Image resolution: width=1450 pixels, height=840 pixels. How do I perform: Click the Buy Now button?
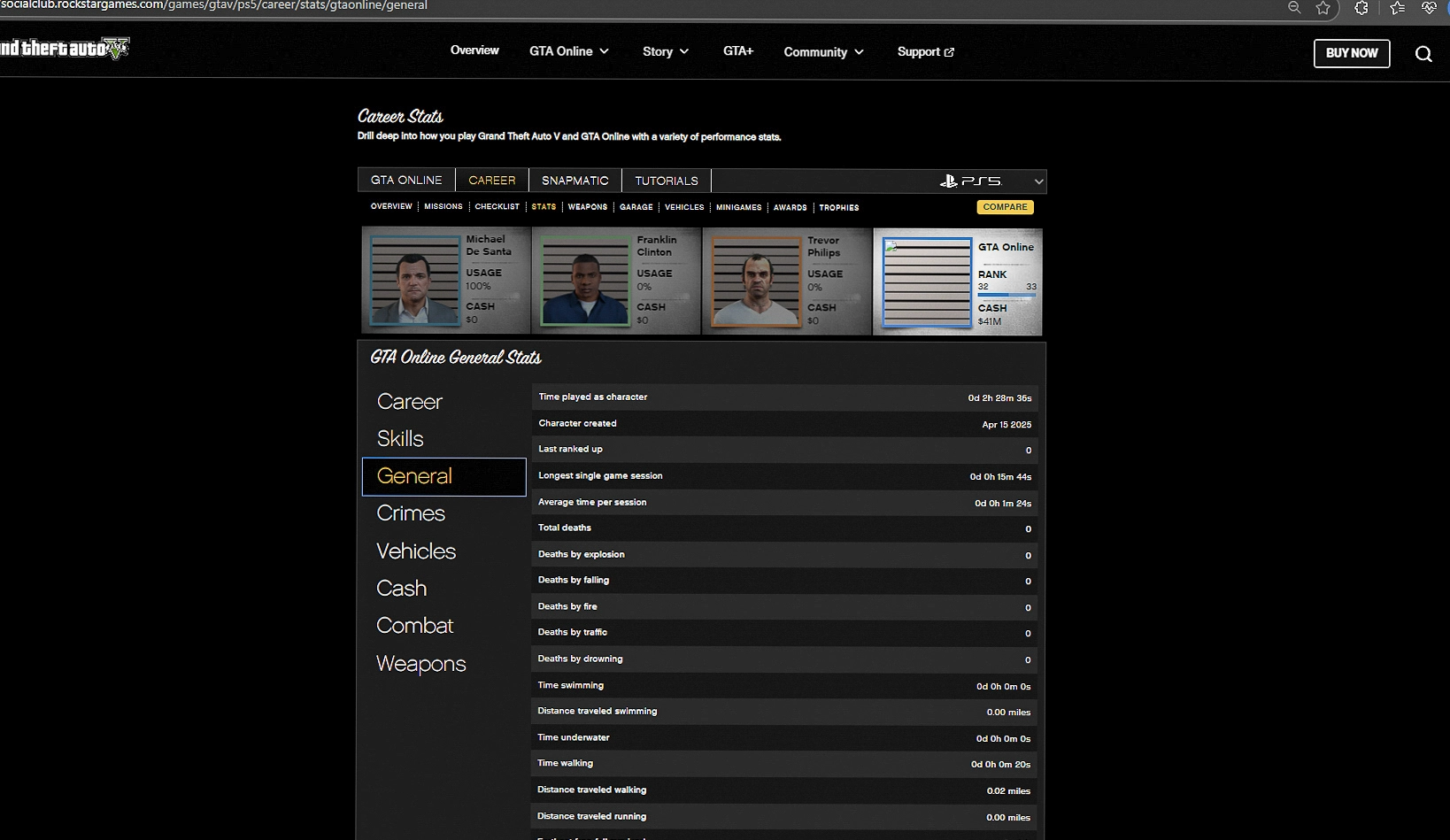[1351, 53]
